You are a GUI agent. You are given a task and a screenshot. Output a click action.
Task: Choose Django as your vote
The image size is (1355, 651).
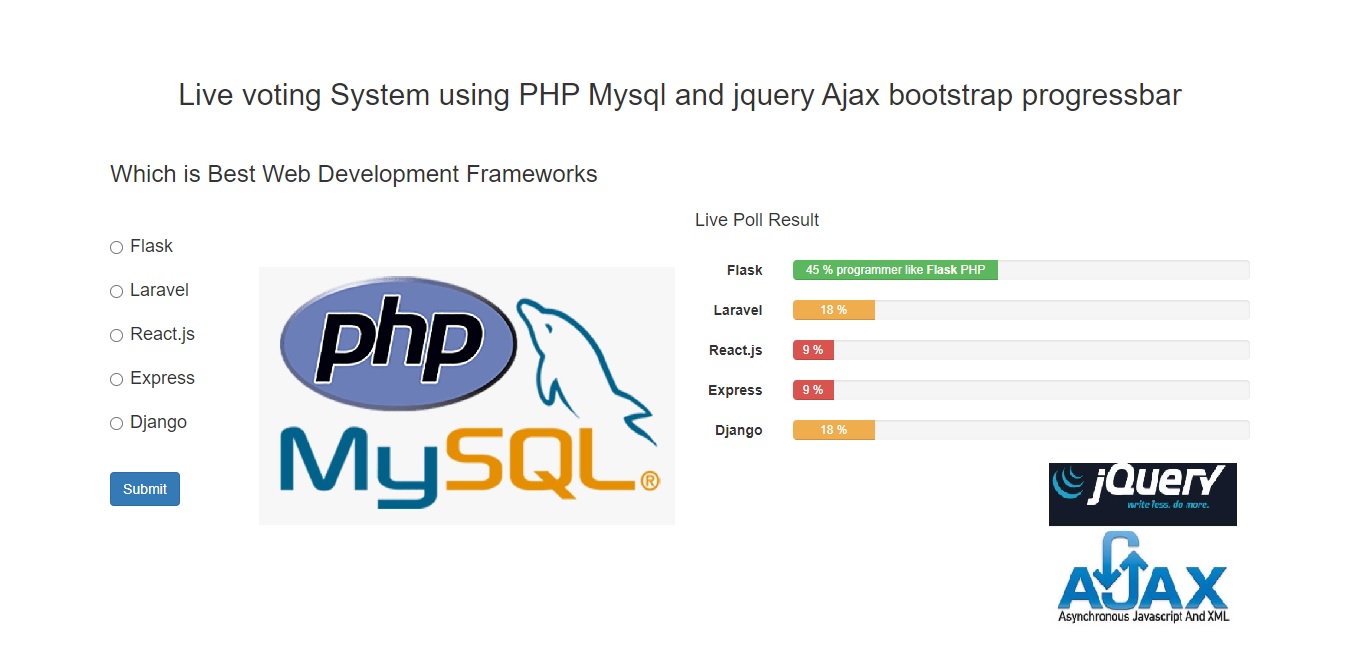(116, 422)
